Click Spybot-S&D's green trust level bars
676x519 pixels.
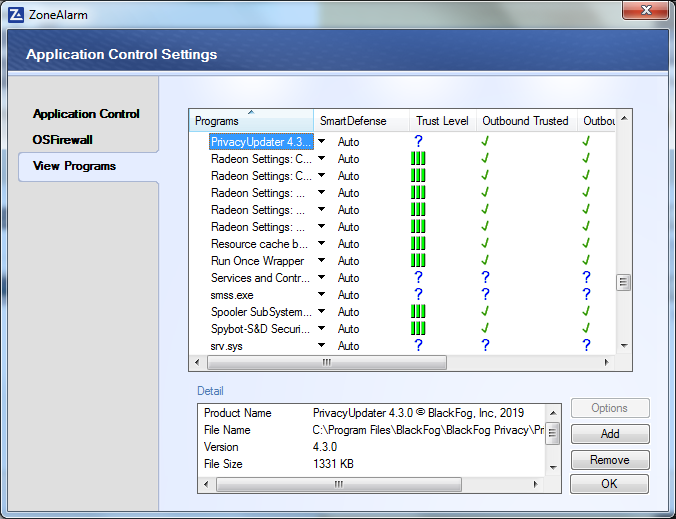coord(418,329)
